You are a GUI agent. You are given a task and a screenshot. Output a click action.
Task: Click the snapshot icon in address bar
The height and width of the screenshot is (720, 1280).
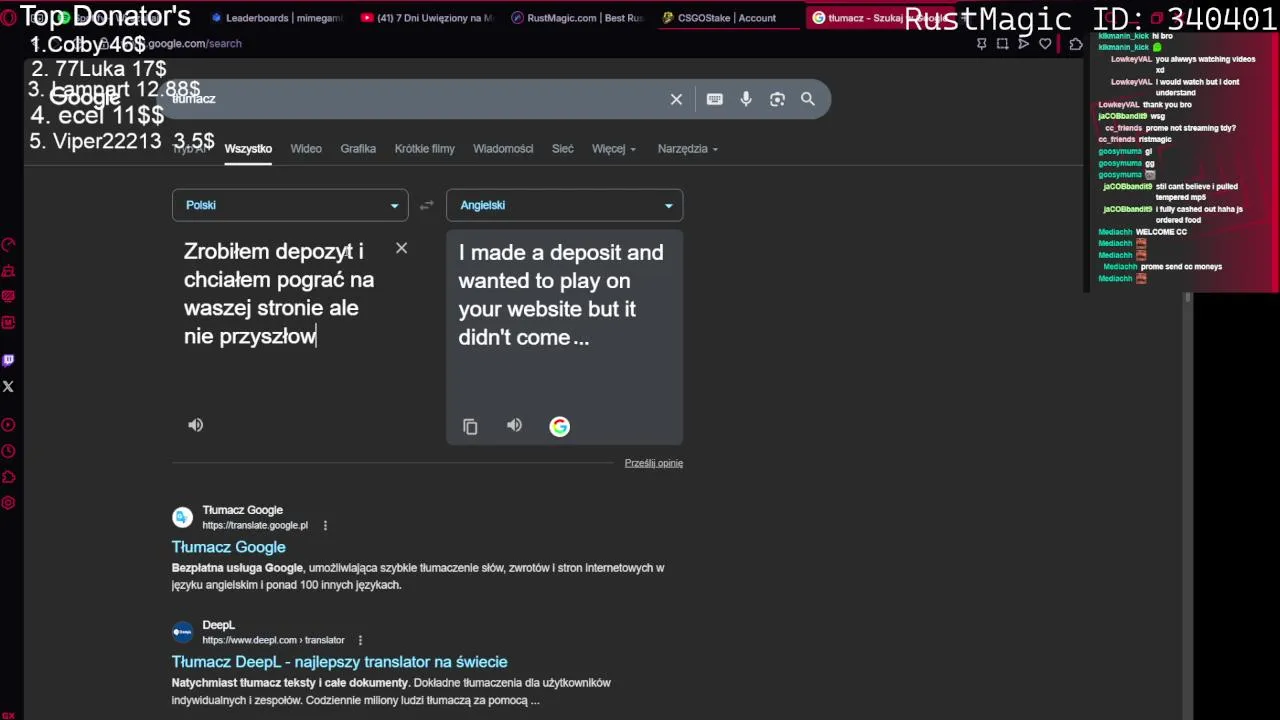pos(1002,44)
